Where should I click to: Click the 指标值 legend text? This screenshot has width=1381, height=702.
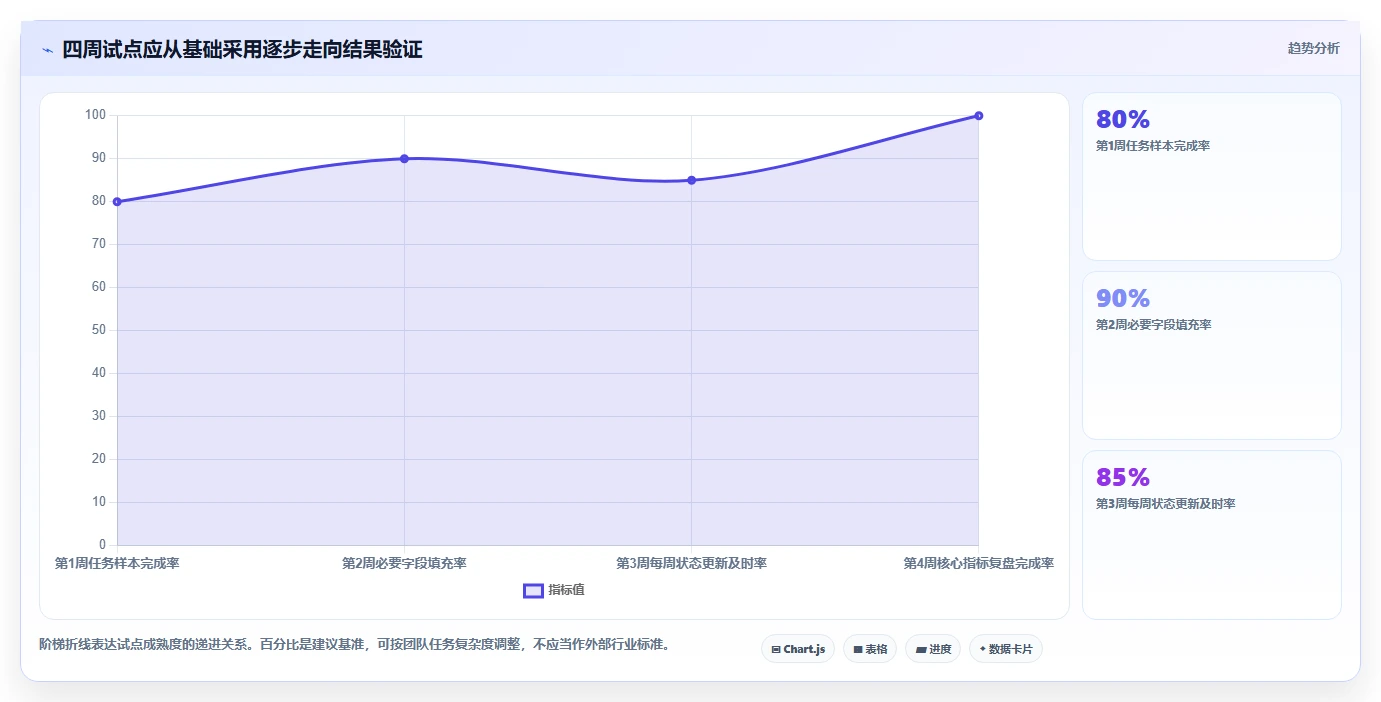[566, 590]
